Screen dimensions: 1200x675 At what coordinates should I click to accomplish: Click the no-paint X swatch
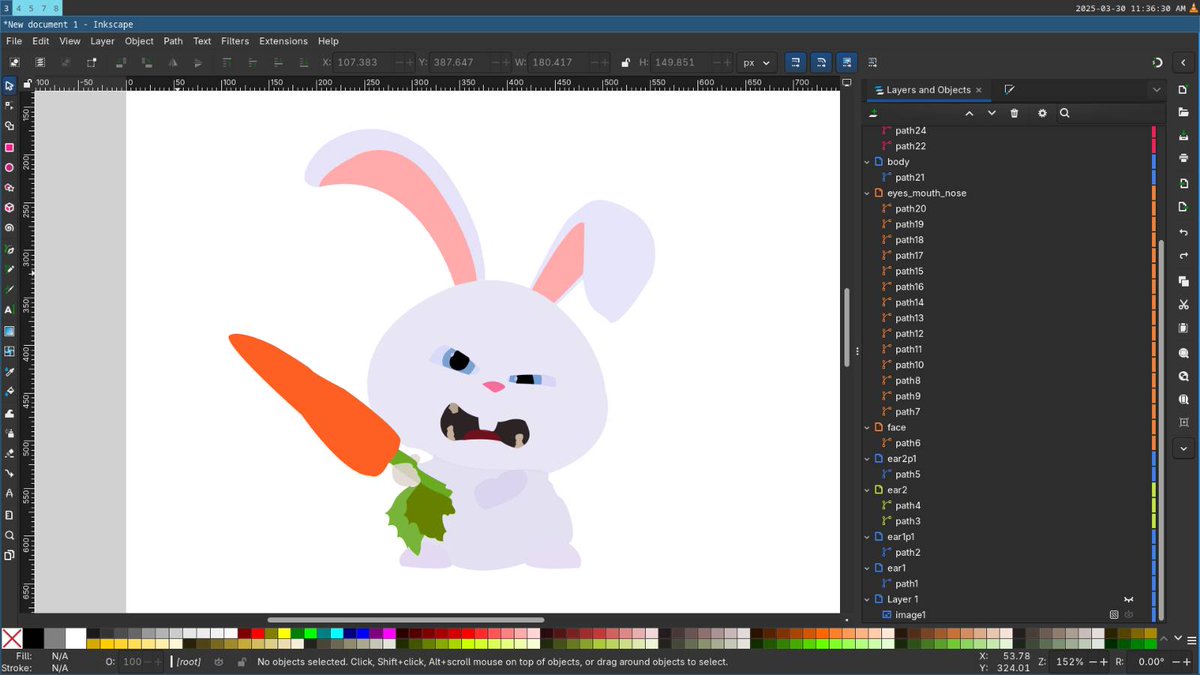point(12,638)
